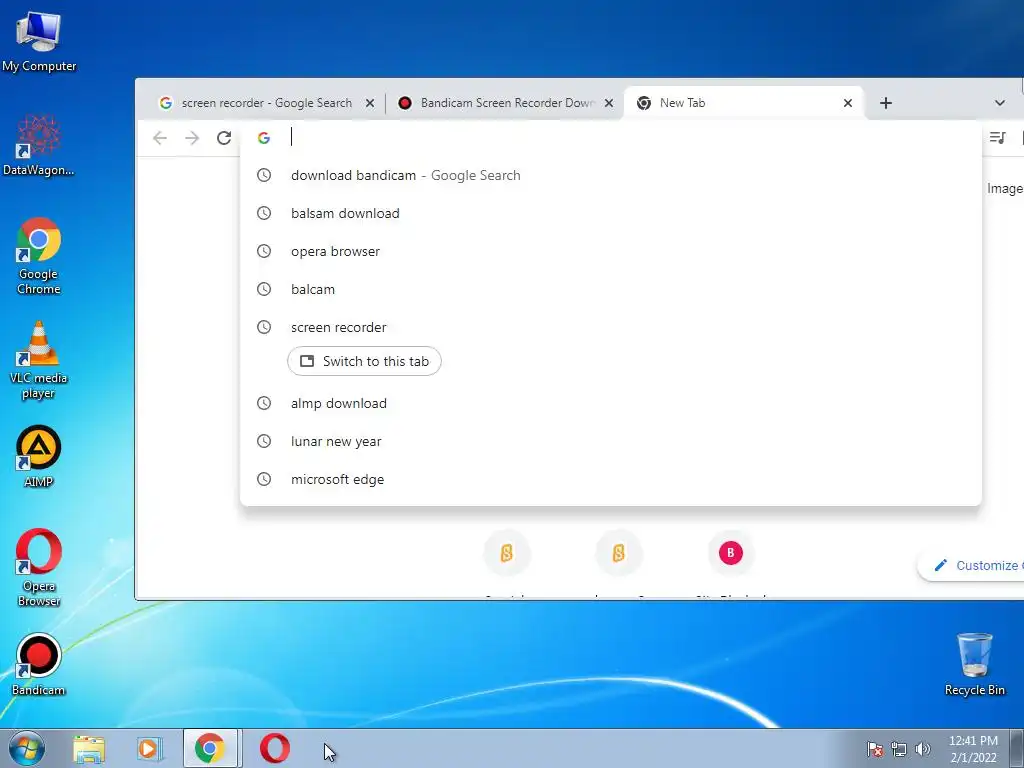The height and width of the screenshot is (768, 1024).
Task: Expand the tab search chevron
Action: click(999, 103)
